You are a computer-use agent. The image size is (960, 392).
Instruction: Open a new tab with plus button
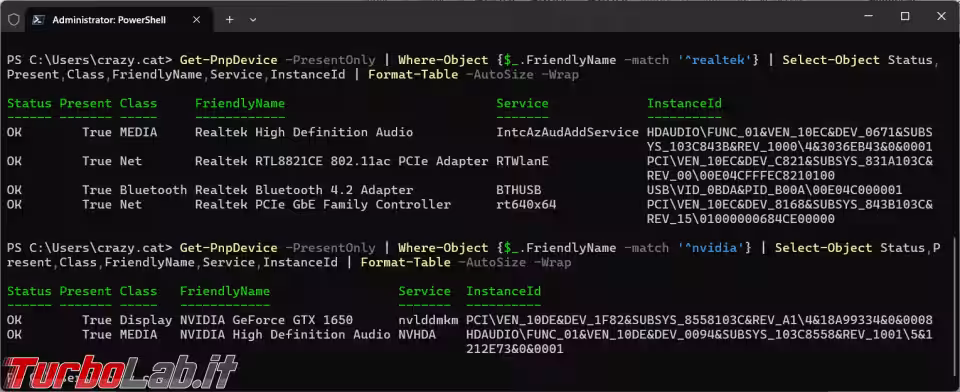230,20
